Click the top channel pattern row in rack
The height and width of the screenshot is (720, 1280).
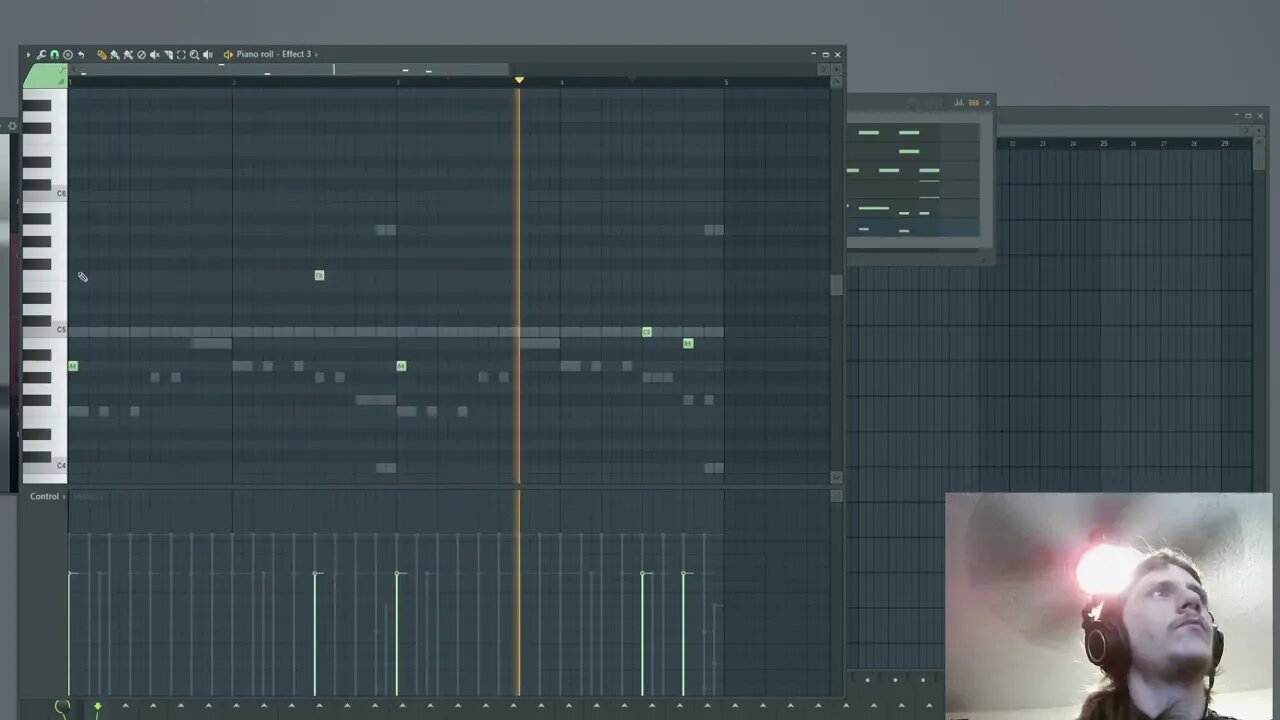(x=913, y=132)
